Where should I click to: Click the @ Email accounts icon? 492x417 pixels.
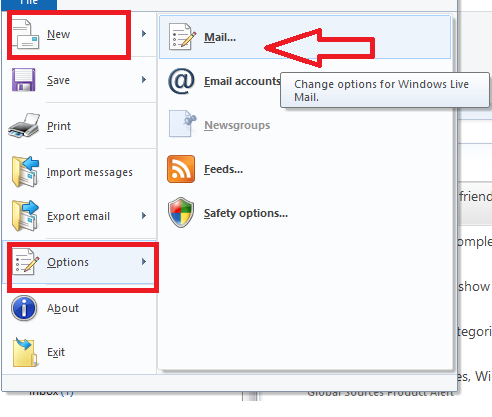point(181,81)
